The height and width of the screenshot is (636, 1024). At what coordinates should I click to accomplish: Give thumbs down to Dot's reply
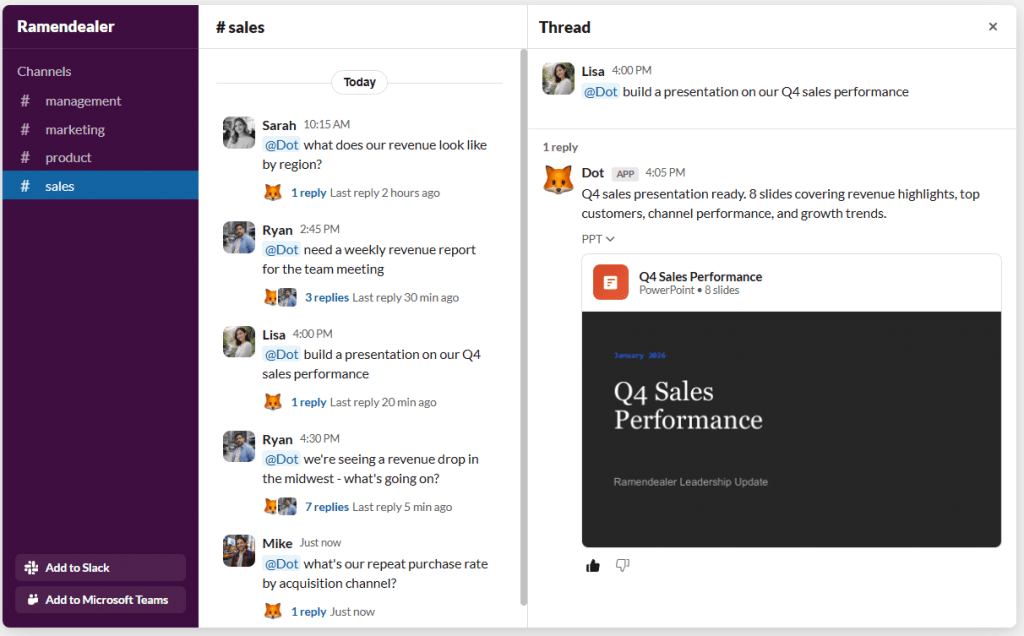pyautogui.click(x=622, y=565)
